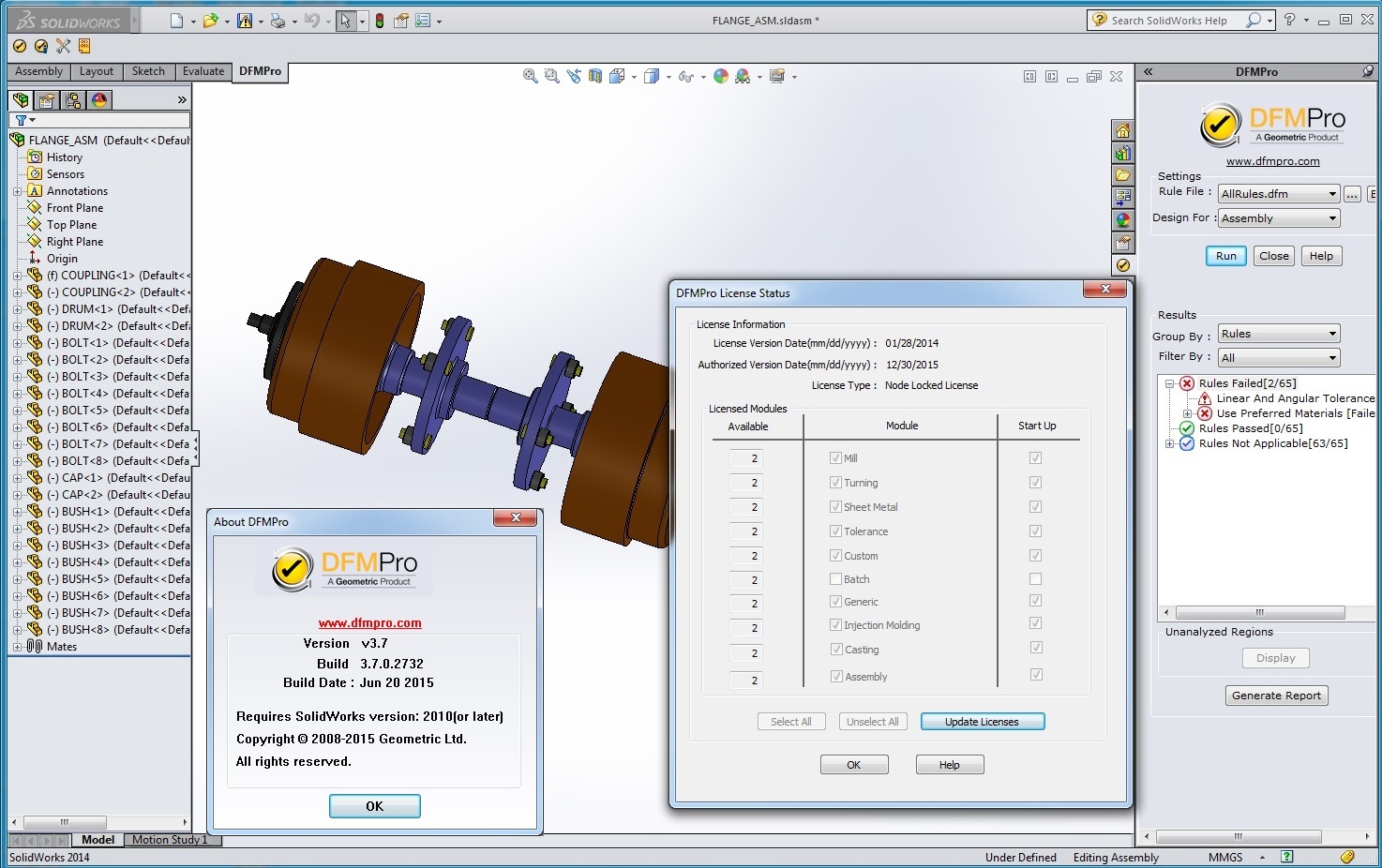This screenshot has width=1382, height=868.
Task: Open the Group By Rules dropdown
Action: point(1279,334)
